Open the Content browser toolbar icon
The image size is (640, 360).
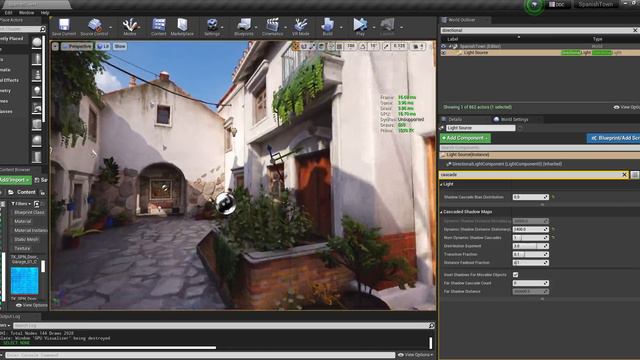click(x=159, y=25)
